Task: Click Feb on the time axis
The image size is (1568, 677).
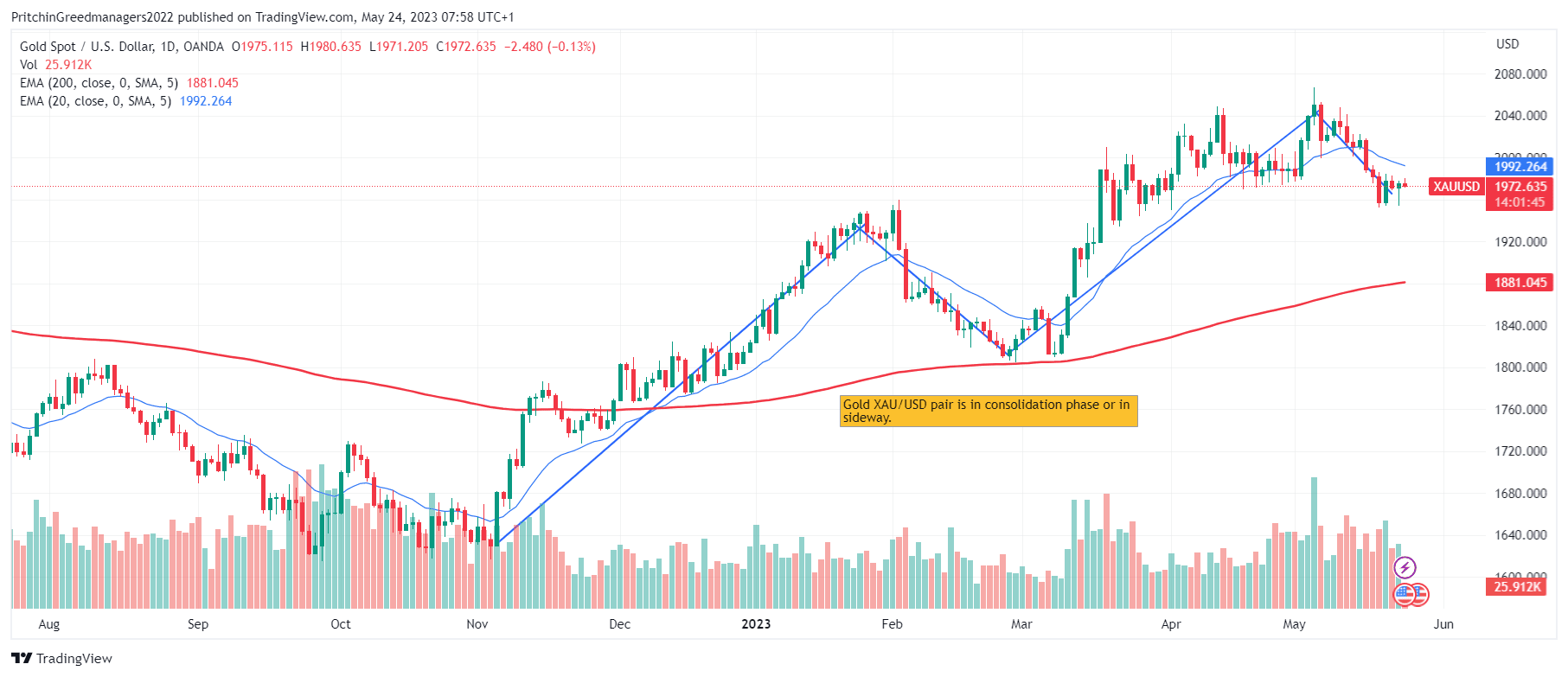Action: click(892, 624)
